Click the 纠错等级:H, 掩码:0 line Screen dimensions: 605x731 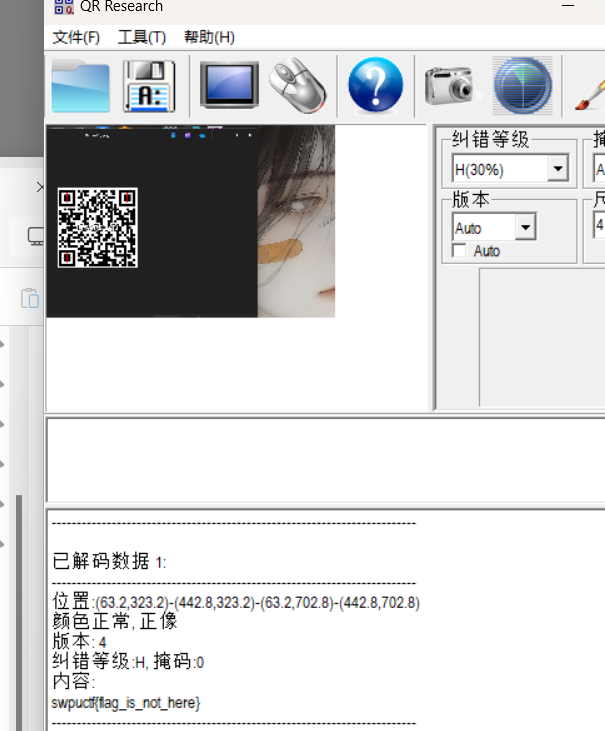pos(128,662)
